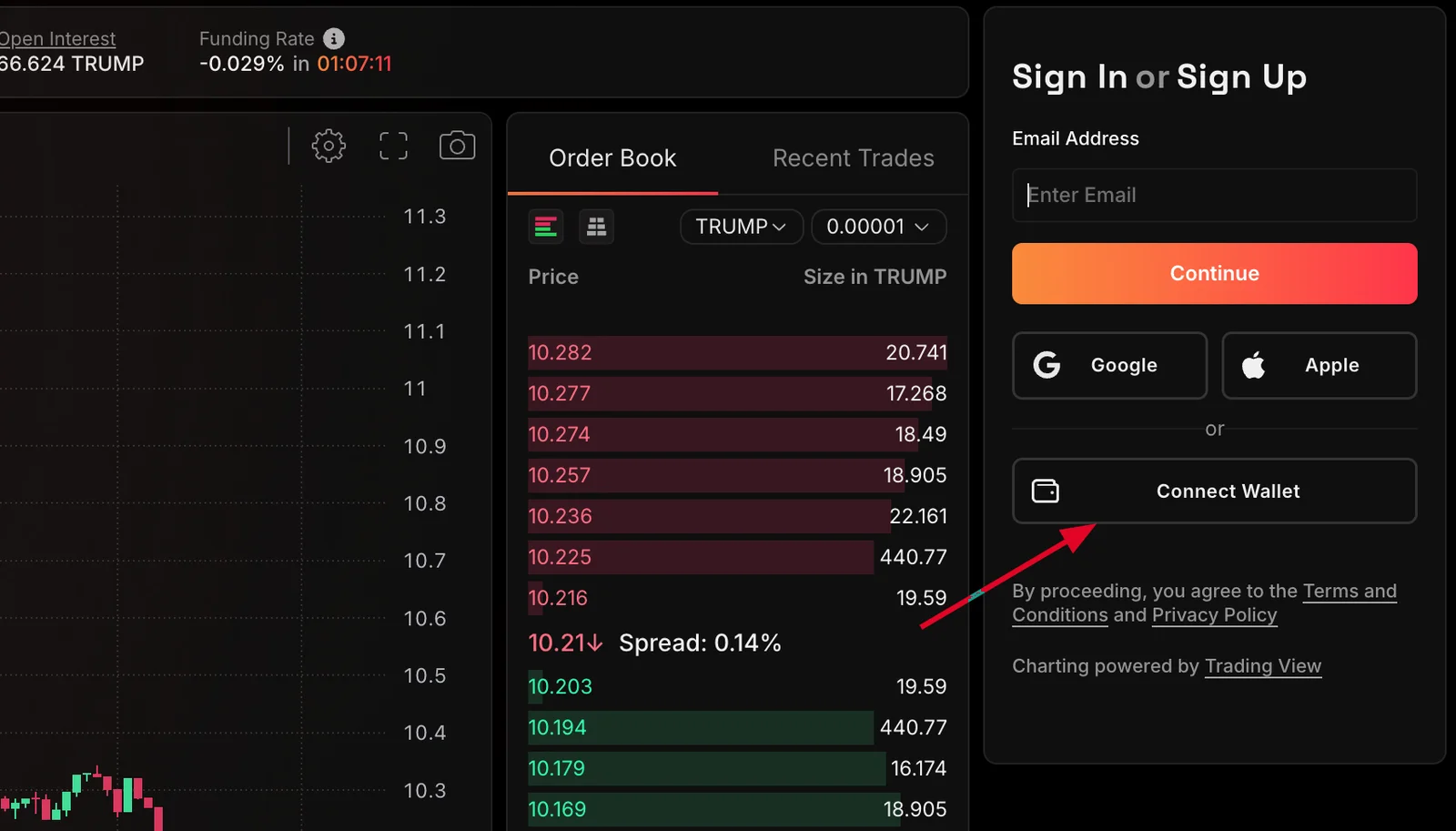Screen dimensions: 1456x831
Task: Select bid price 10.169 row
Action: coord(737,809)
